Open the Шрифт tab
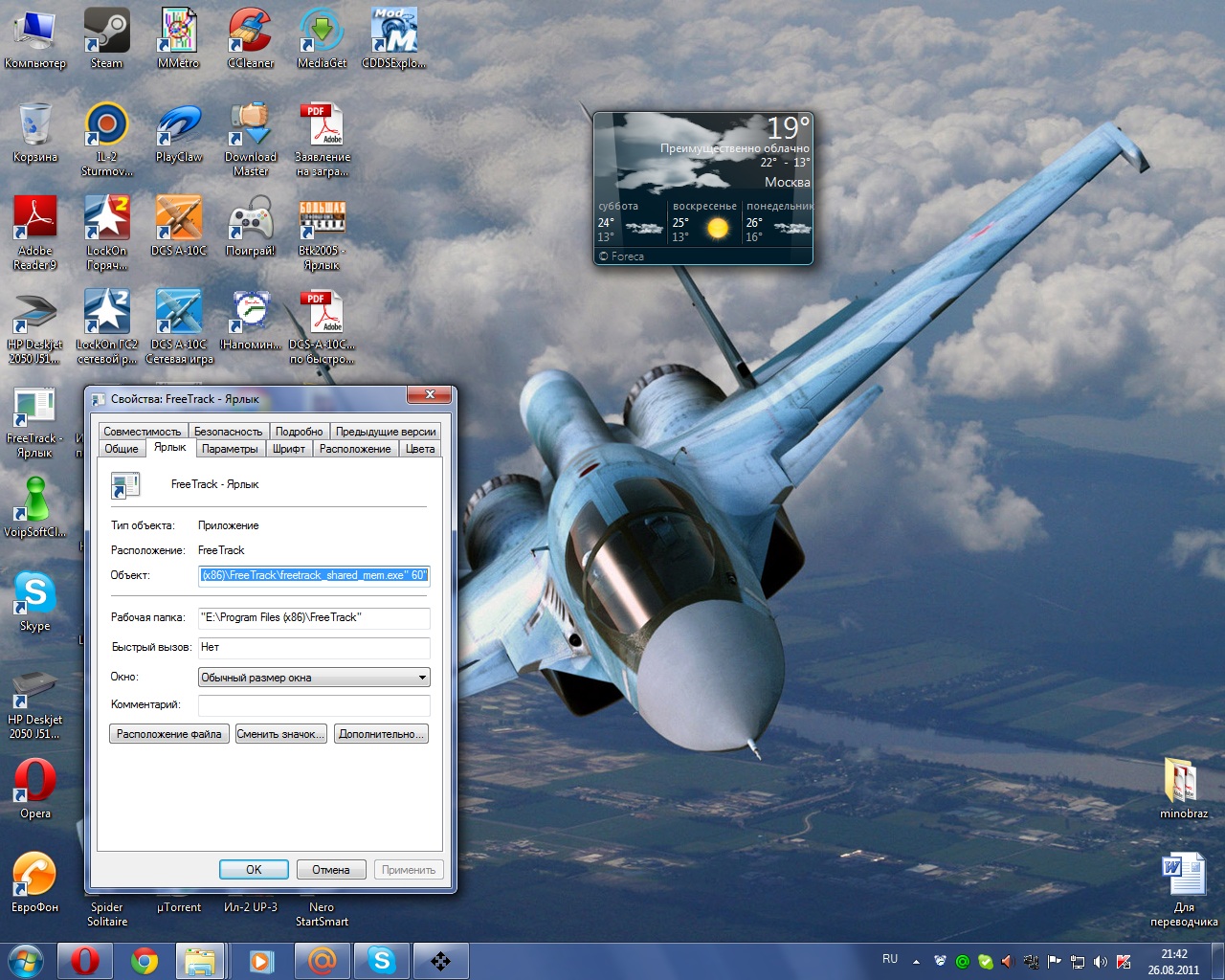Screen dimensions: 1225x980 click(x=289, y=449)
